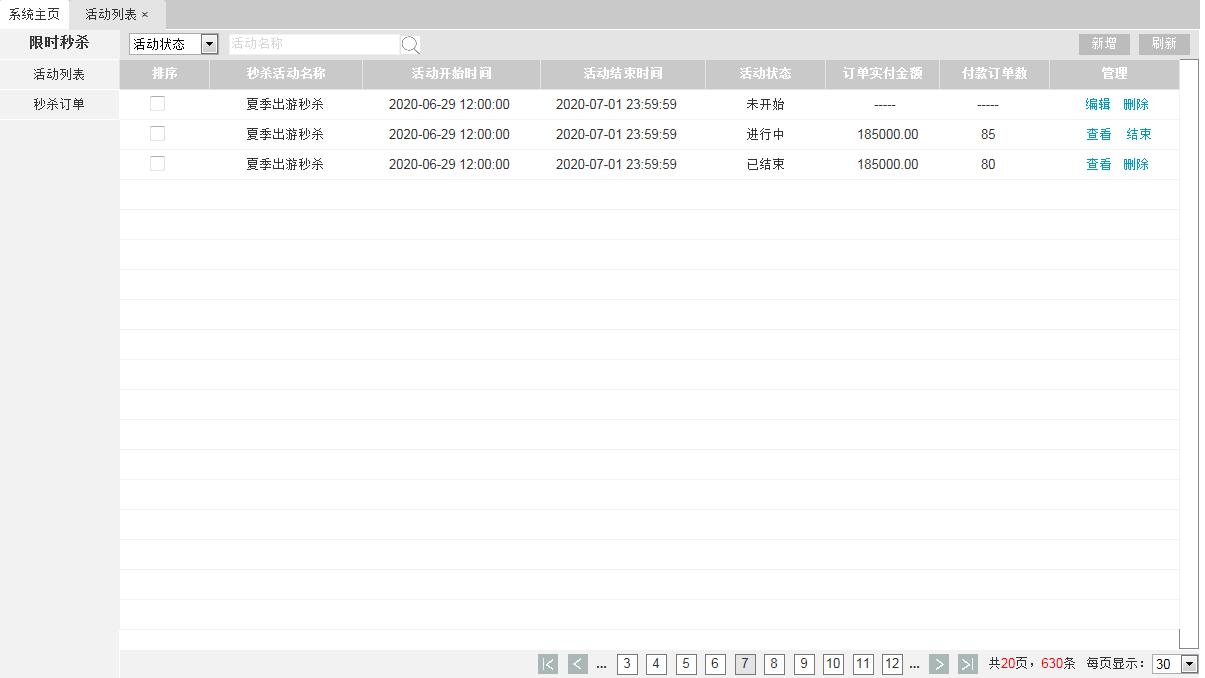The width and height of the screenshot is (1205, 678).
Task: Click 编辑 link for the 未开始 activity
Action: pos(1098,104)
